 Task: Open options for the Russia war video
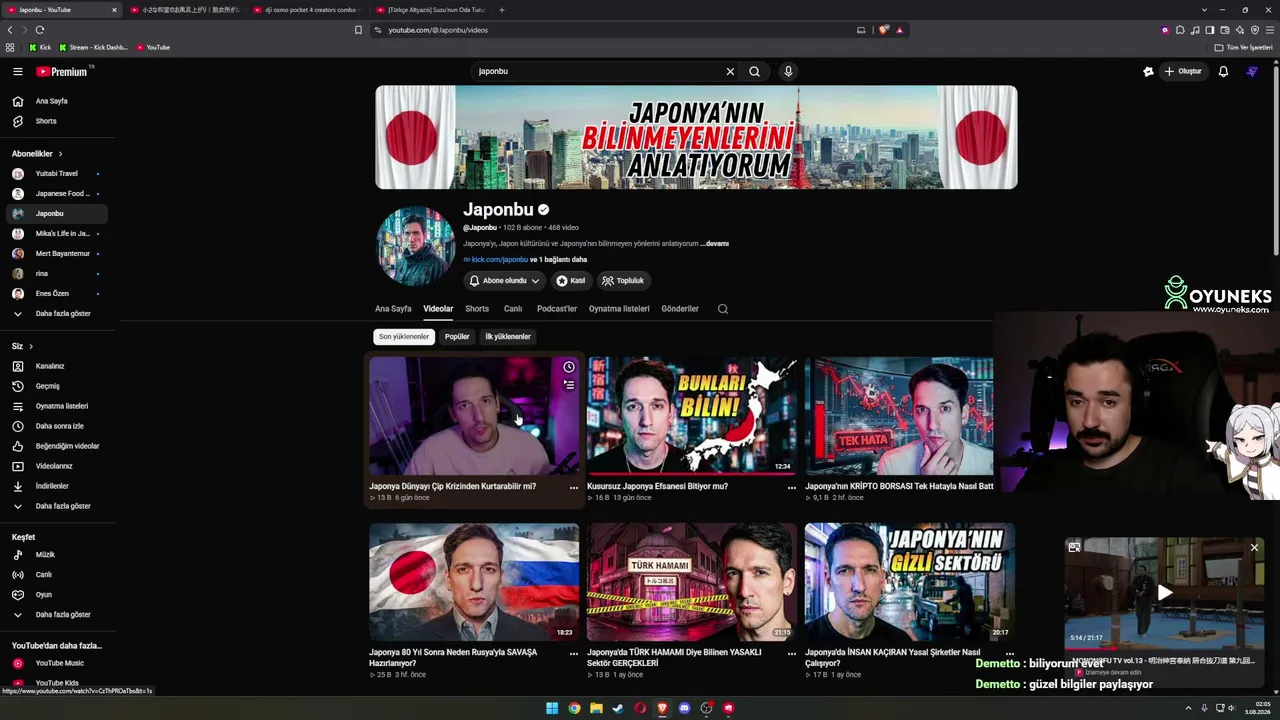(x=574, y=653)
